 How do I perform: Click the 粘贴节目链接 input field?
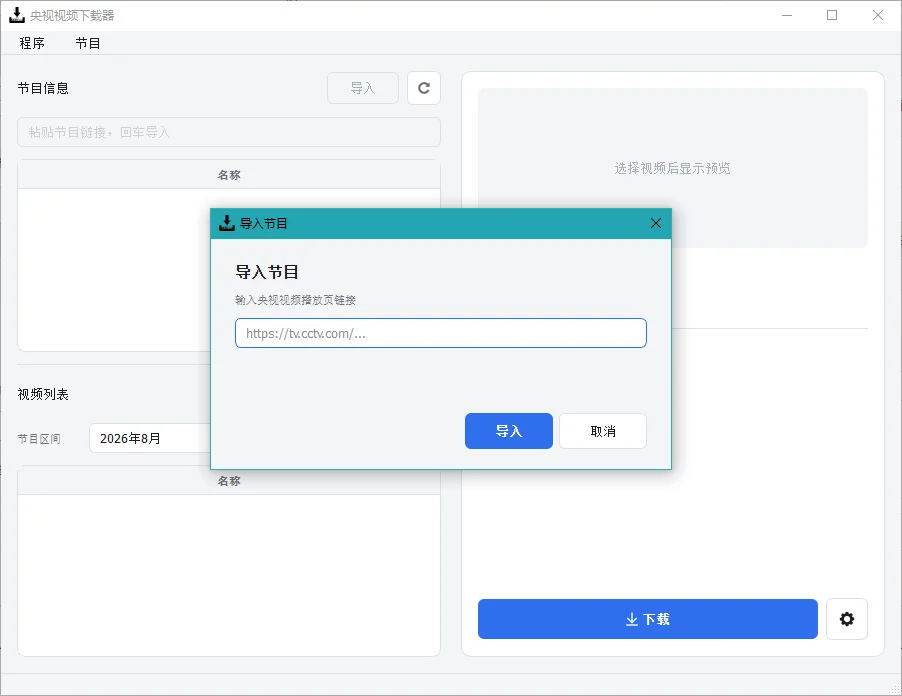(x=229, y=132)
